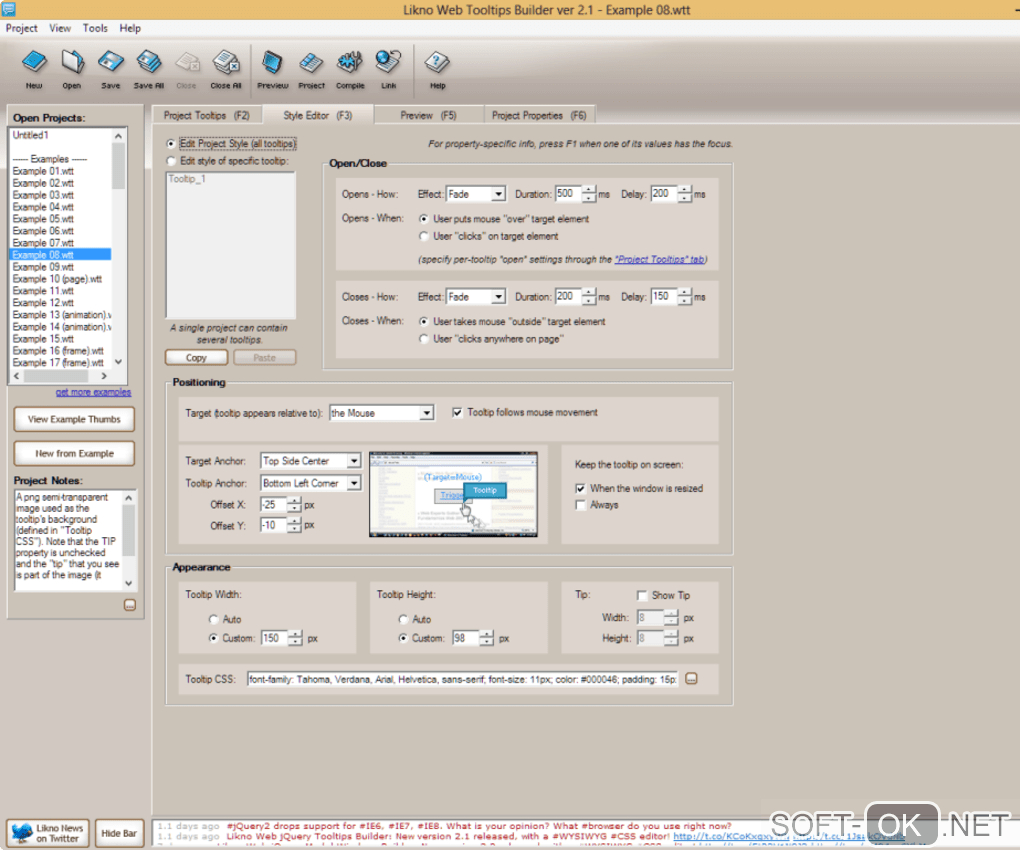Click the Open Projects horizontal scrollbar
Viewport: 1020px width, 850px height.
point(60,376)
